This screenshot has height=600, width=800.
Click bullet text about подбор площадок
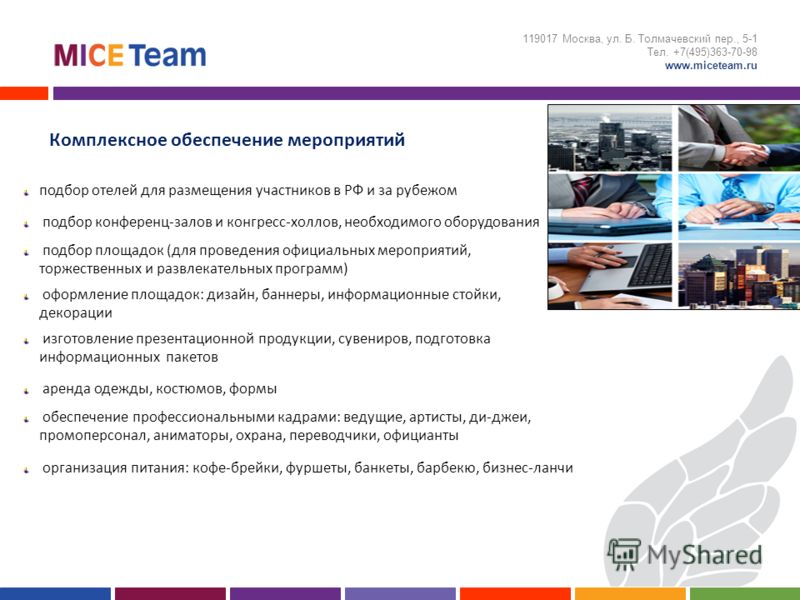pos(255,259)
